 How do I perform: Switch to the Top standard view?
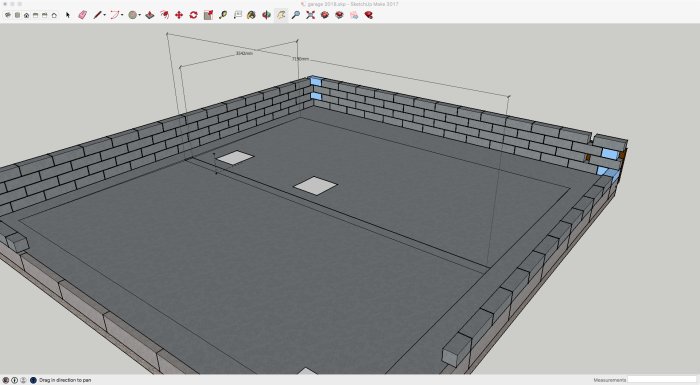click(x=17, y=15)
